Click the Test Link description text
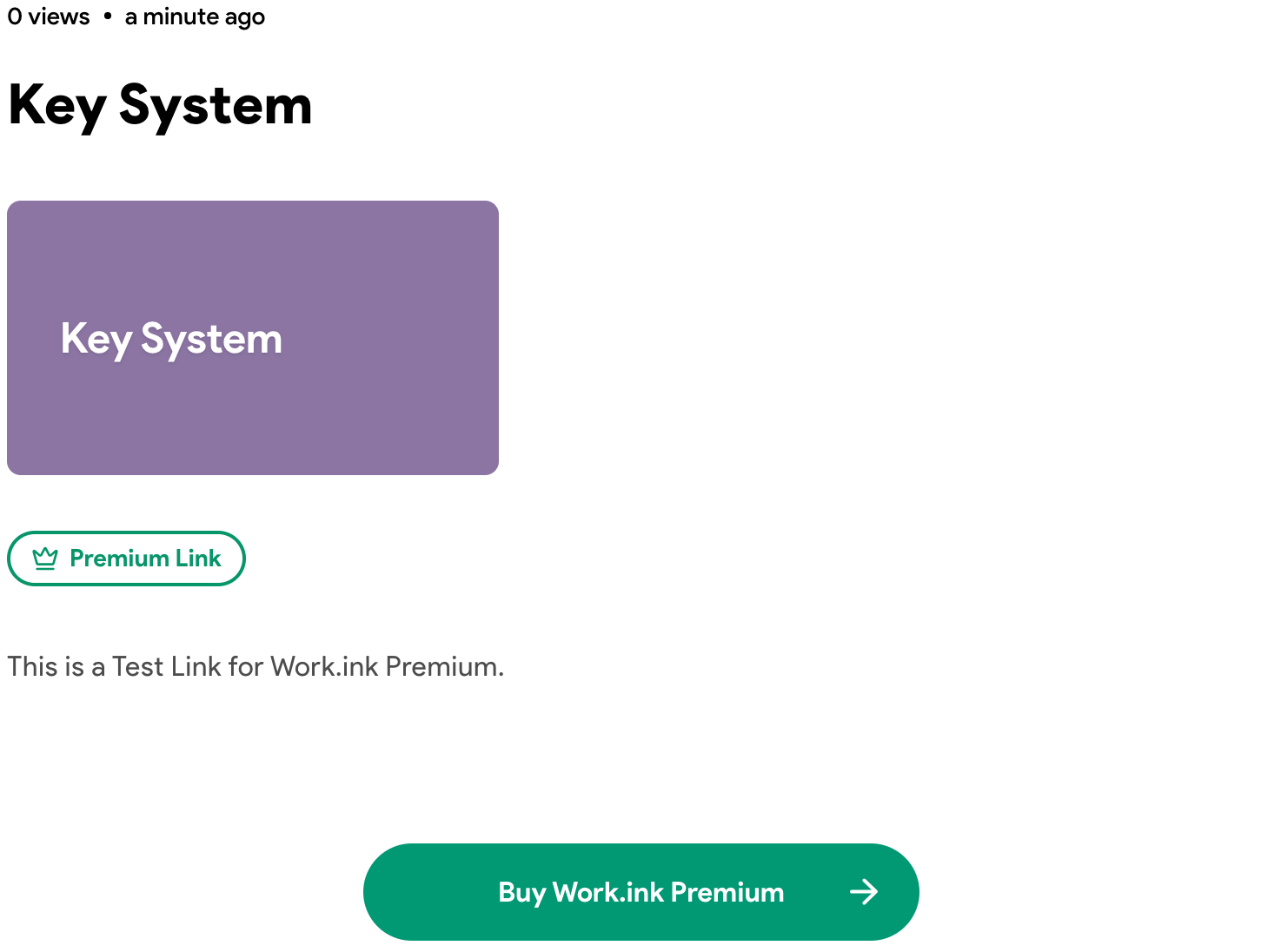The image size is (1281, 952). point(256,667)
